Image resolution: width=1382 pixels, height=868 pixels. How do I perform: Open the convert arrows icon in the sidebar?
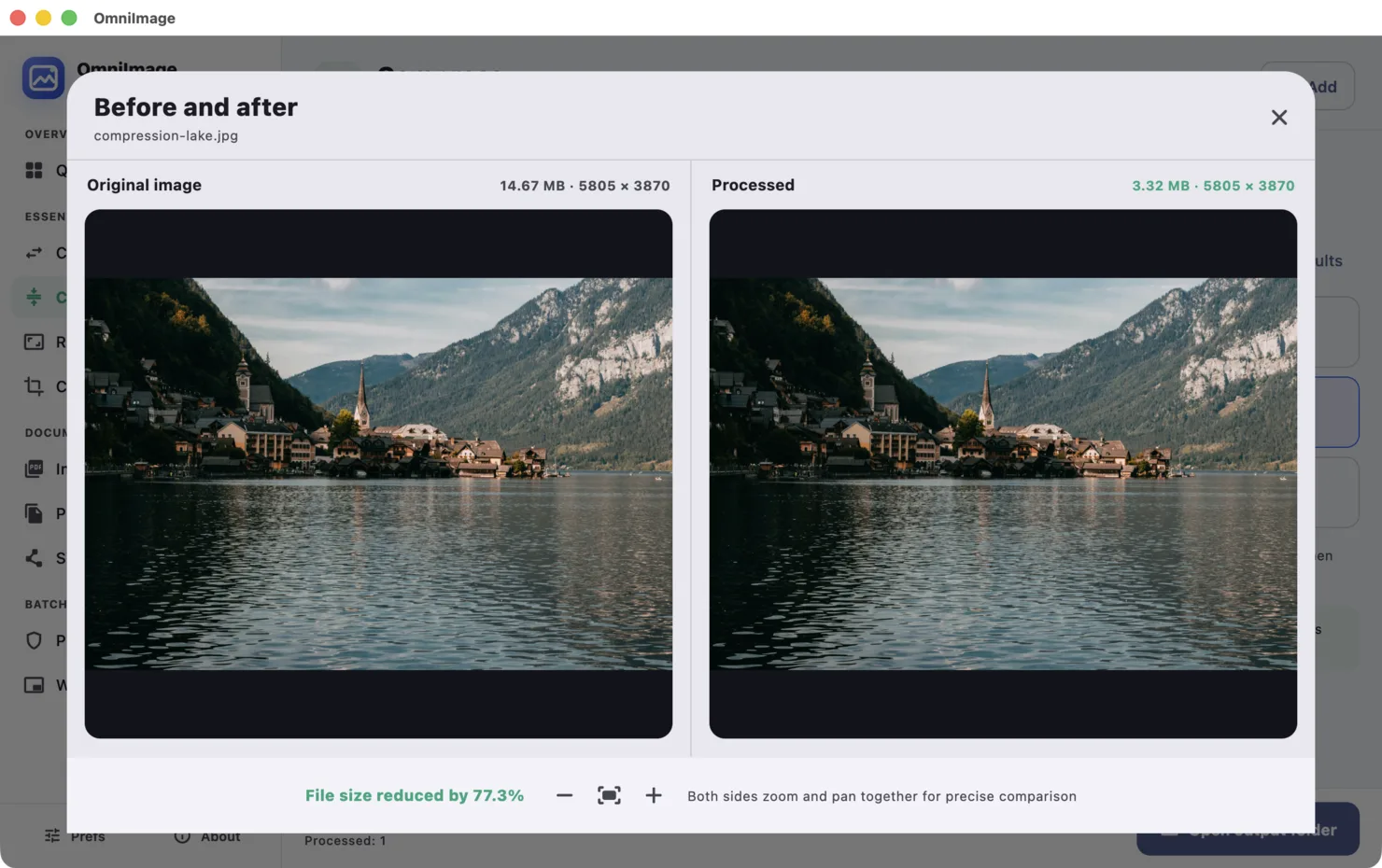coord(35,253)
